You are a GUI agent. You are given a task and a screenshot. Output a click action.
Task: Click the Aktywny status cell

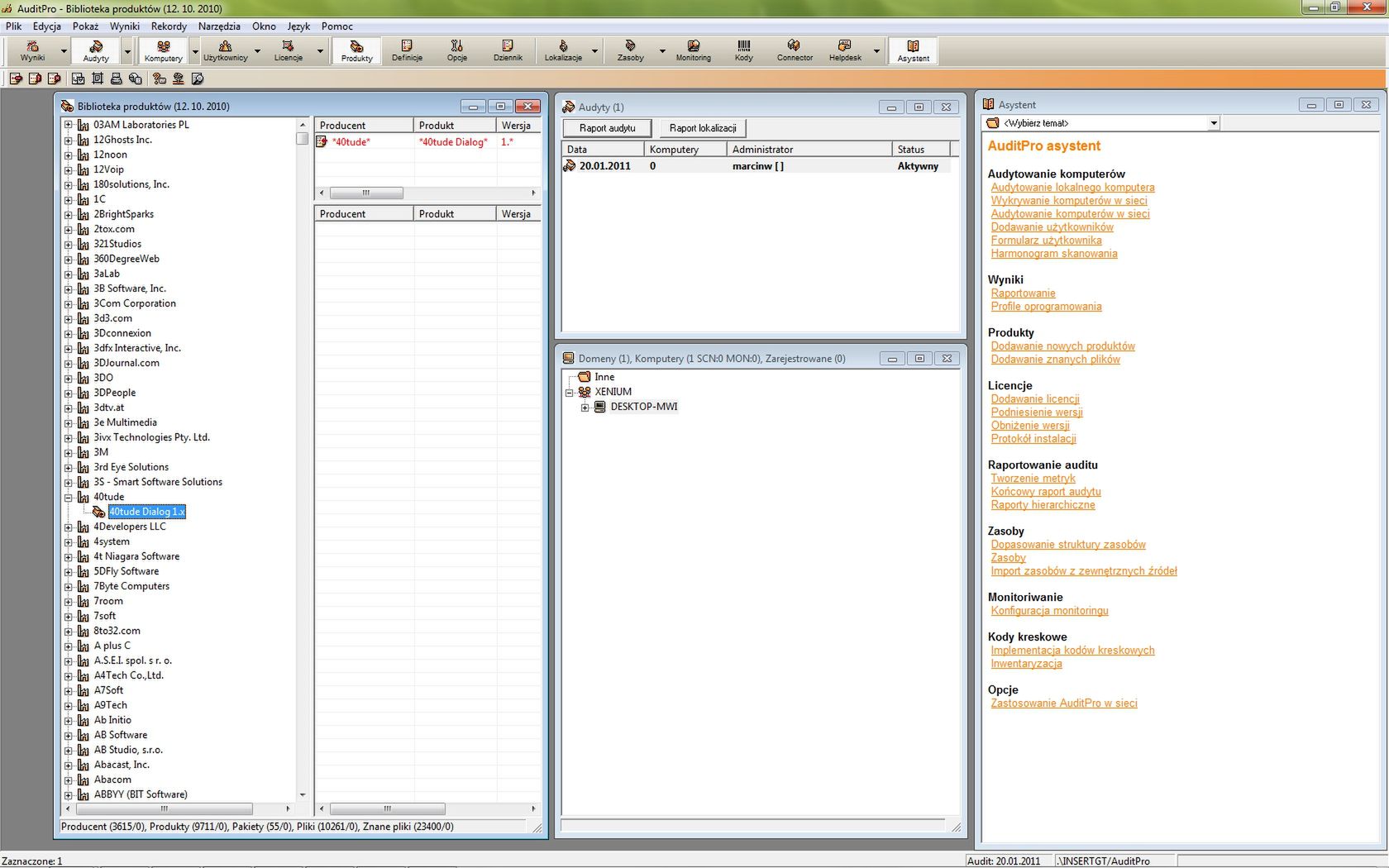click(x=918, y=166)
